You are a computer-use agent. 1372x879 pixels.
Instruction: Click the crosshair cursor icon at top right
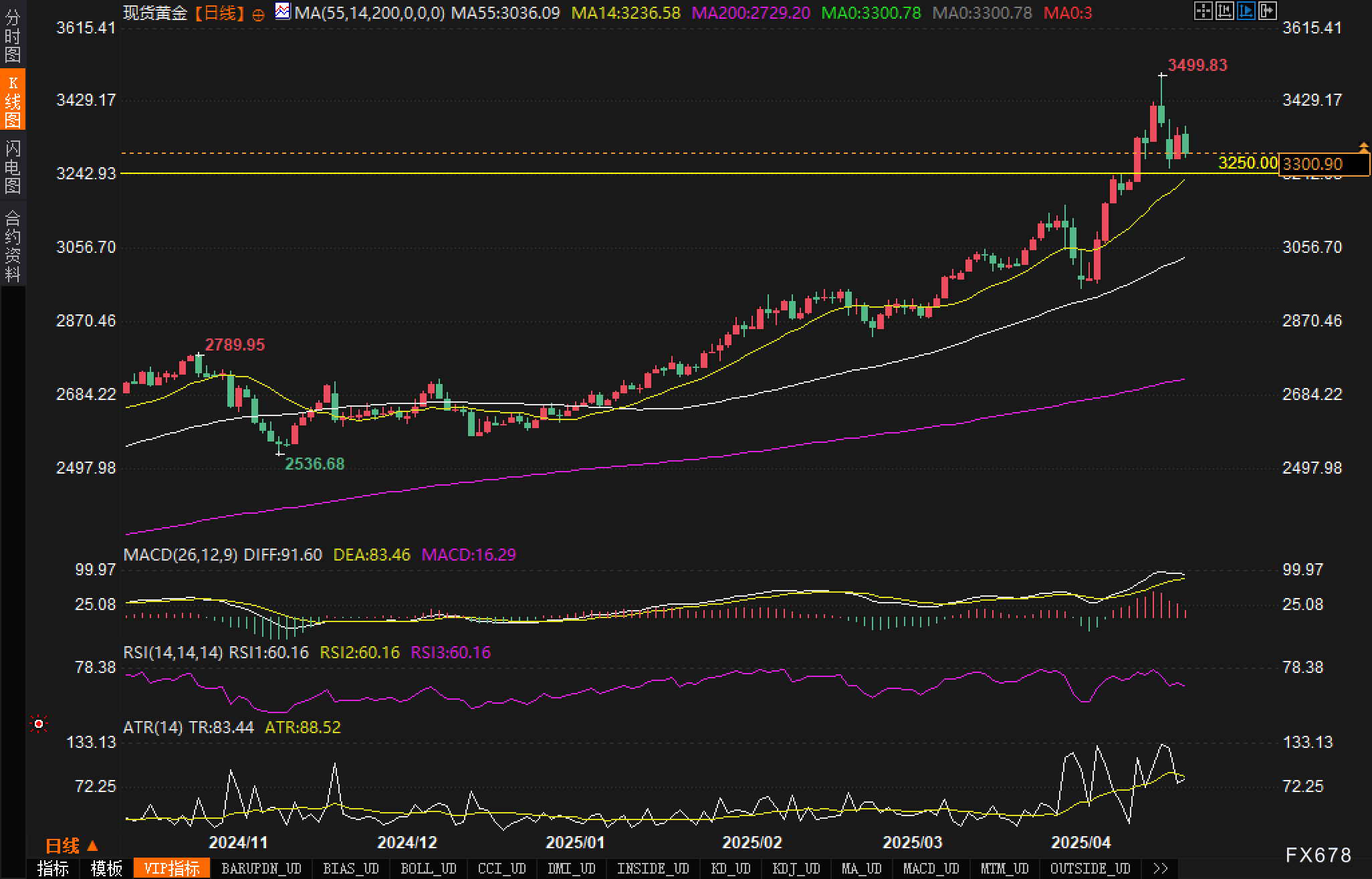pos(1203,11)
